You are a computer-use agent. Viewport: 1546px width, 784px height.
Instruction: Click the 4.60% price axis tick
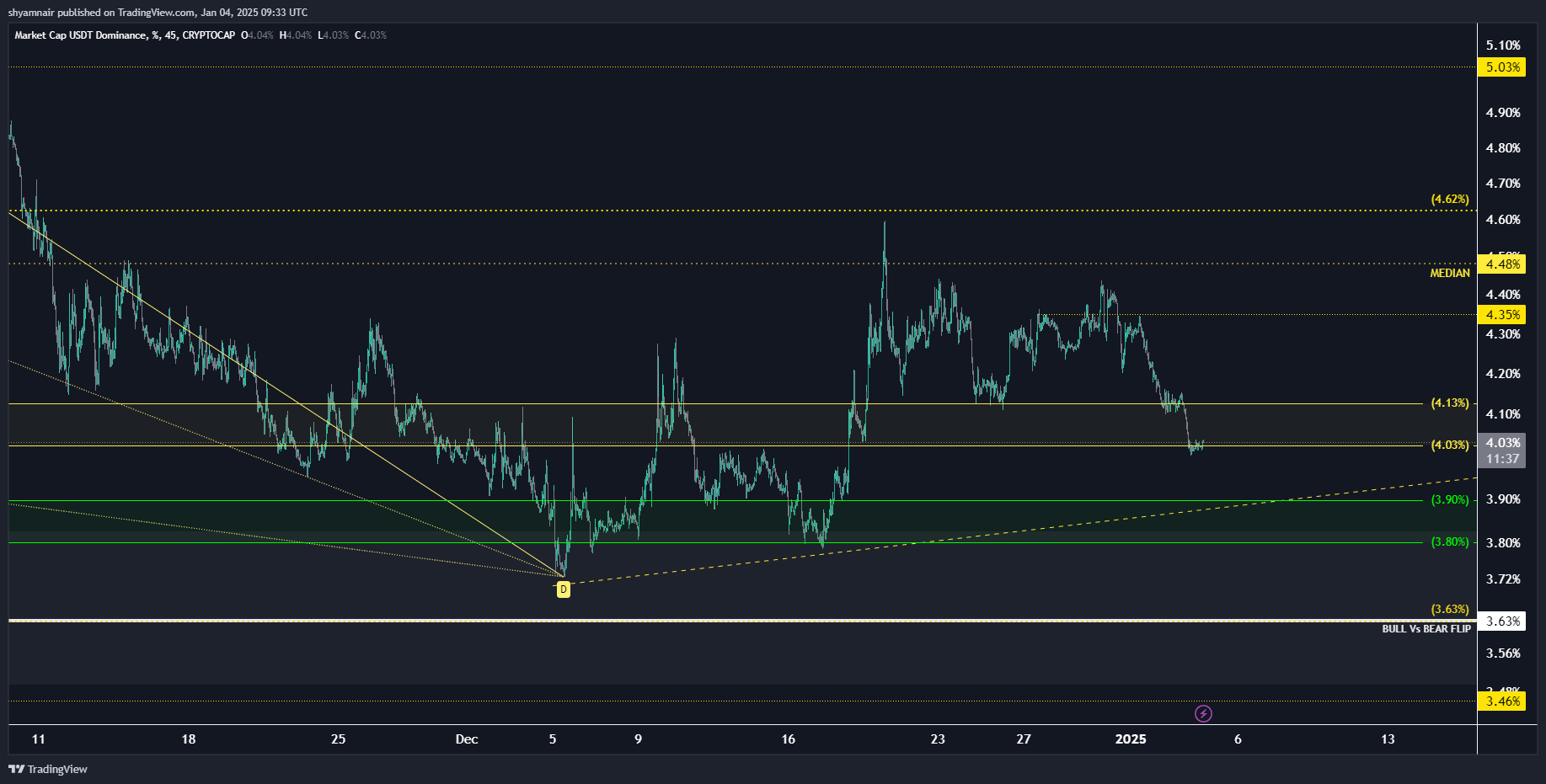pos(1503,220)
